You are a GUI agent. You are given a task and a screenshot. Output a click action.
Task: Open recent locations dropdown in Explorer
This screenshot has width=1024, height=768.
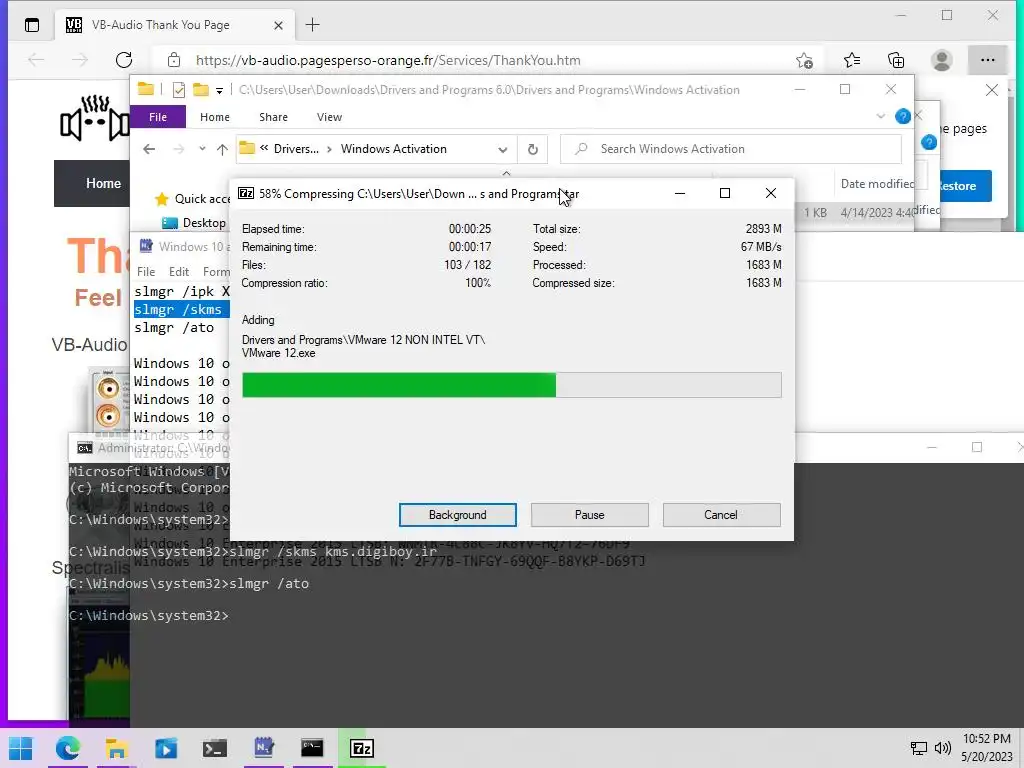[202, 149]
